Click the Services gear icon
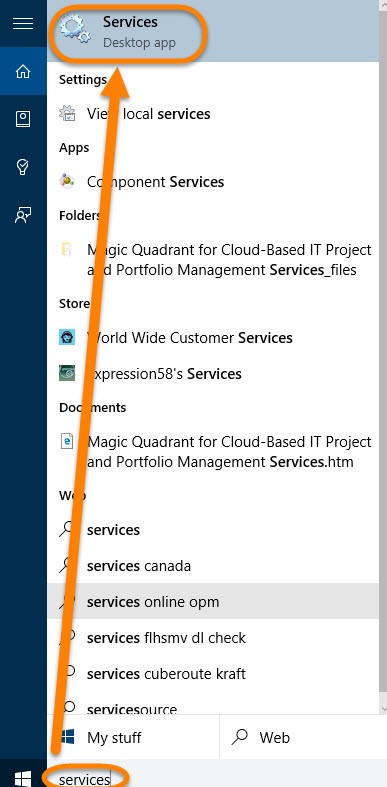Screen dimensions: 387x787 tap(74, 29)
